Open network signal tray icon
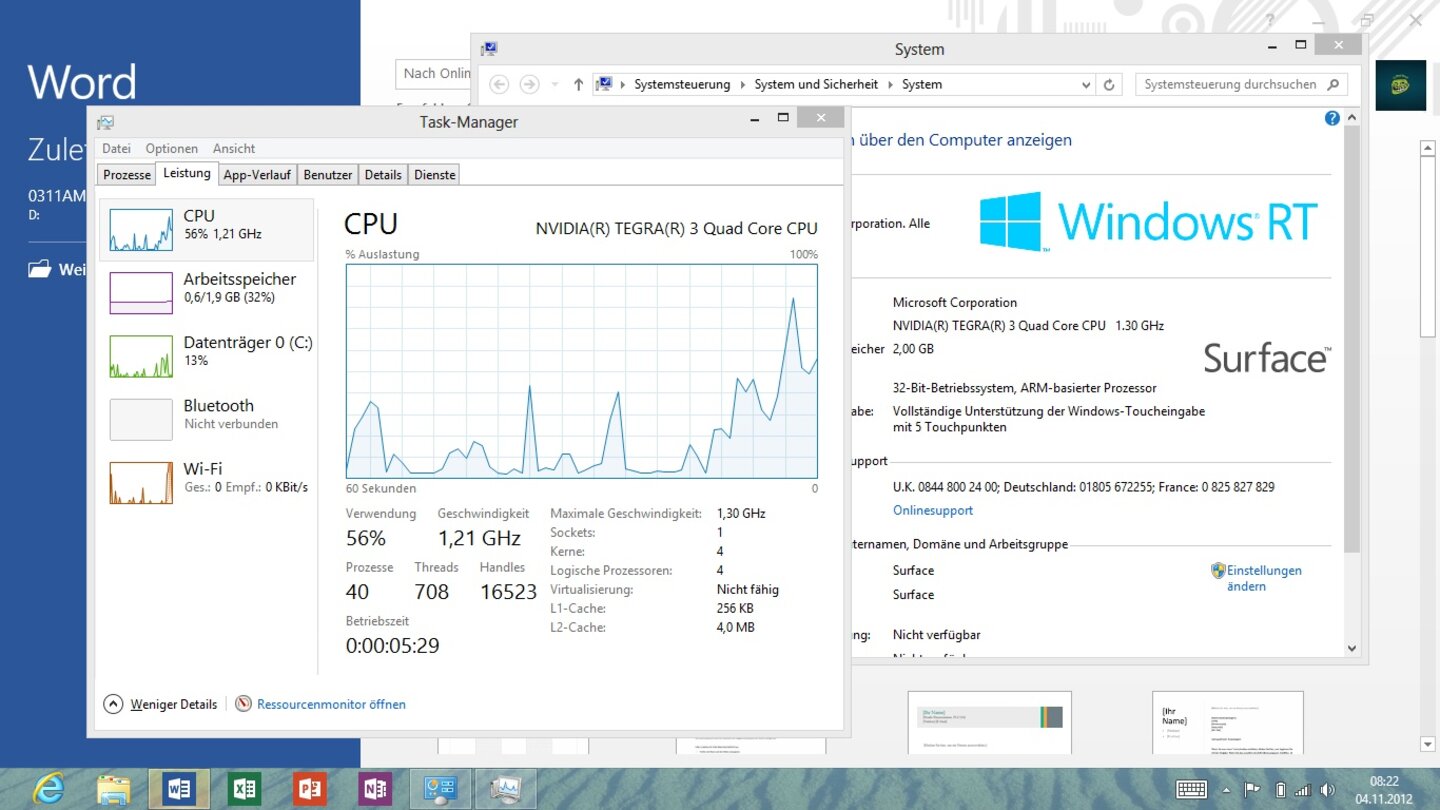Image resolution: width=1440 pixels, height=810 pixels. [1302, 789]
